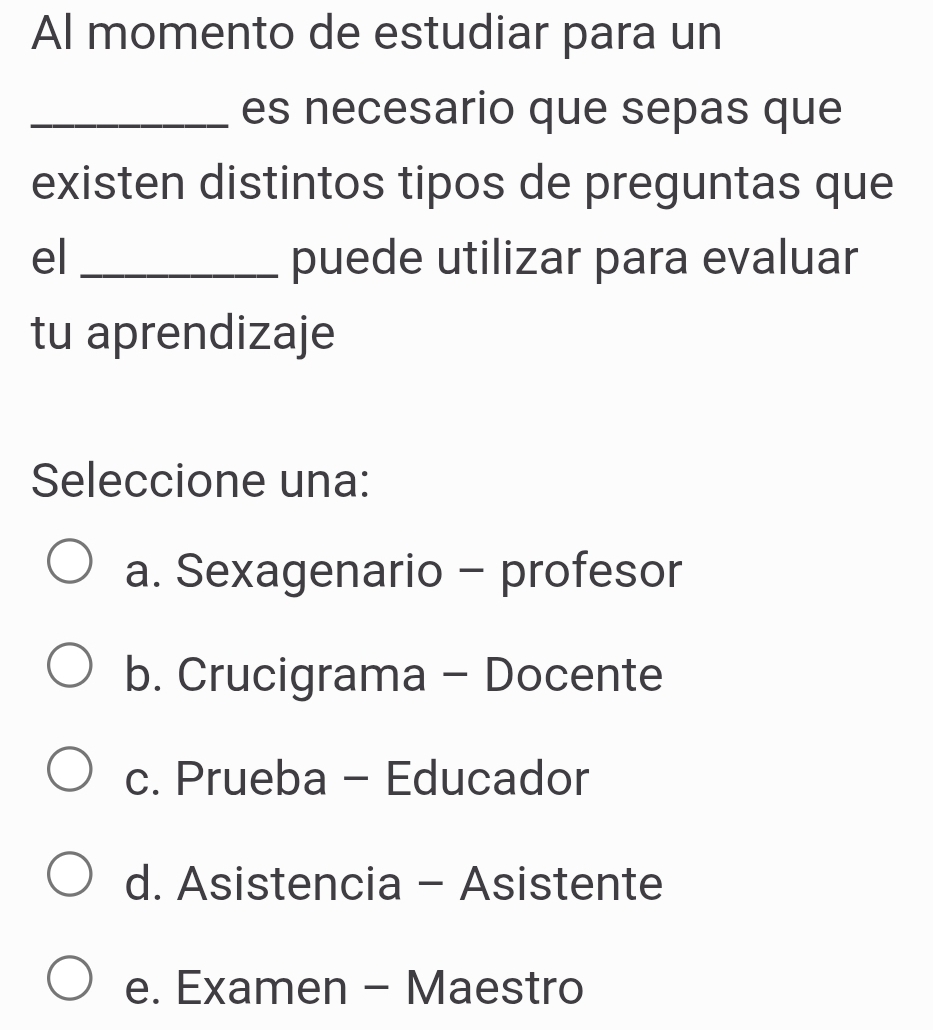Click the "tu aprendizaje" line of the question

[183, 334]
